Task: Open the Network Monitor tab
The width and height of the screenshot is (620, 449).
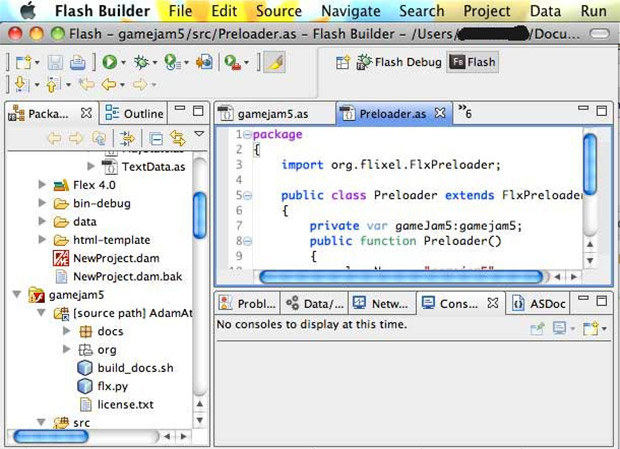Action: coord(381,304)
